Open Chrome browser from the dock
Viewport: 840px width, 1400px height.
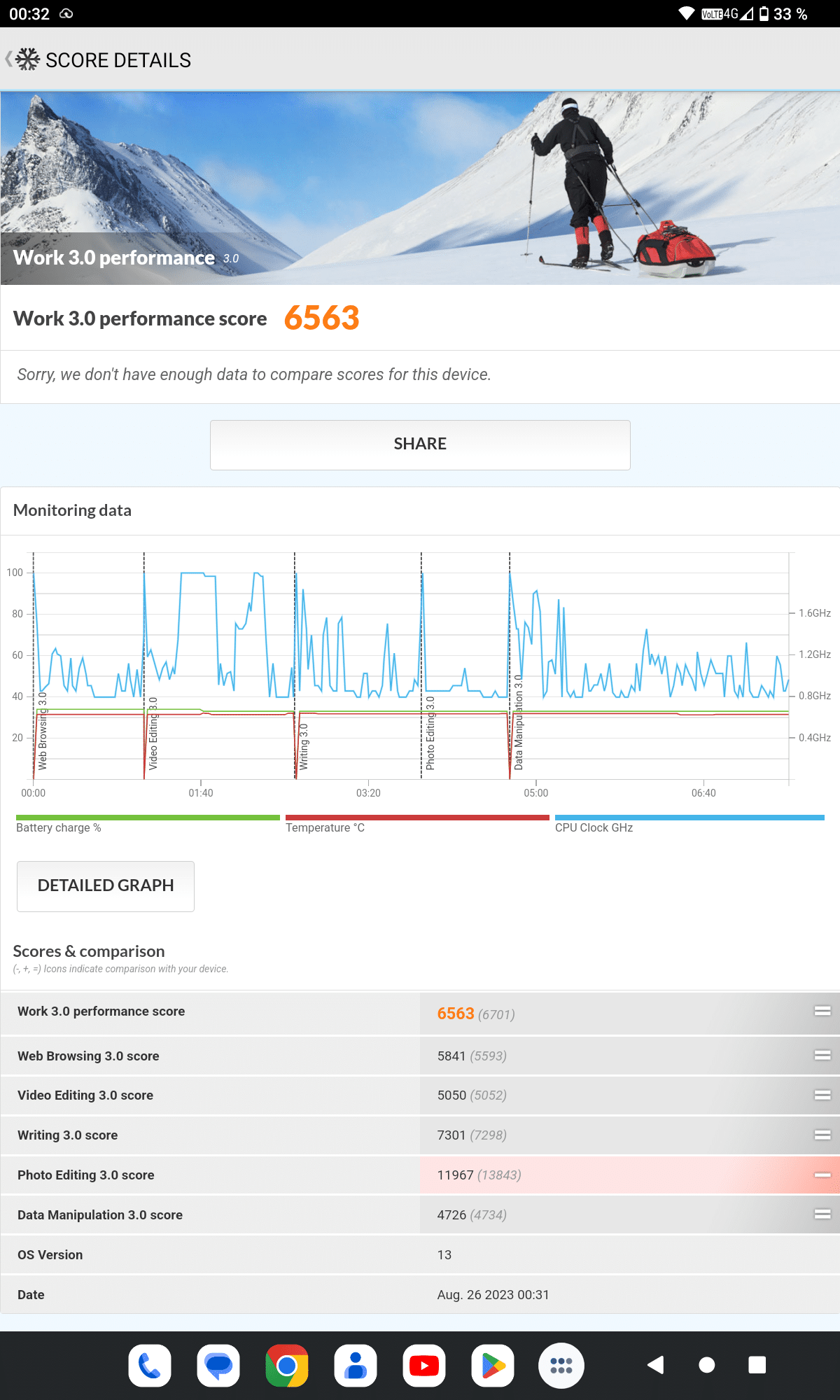click(x=287, y=1365)
